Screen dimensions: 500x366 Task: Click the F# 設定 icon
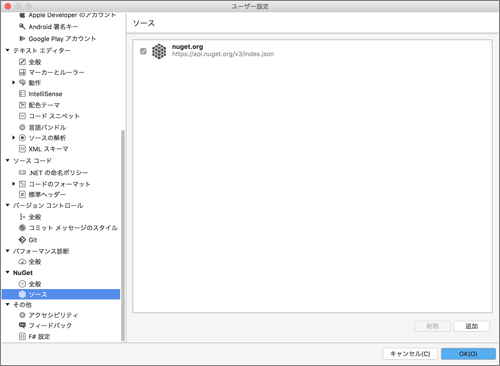(x=22, y=336)
